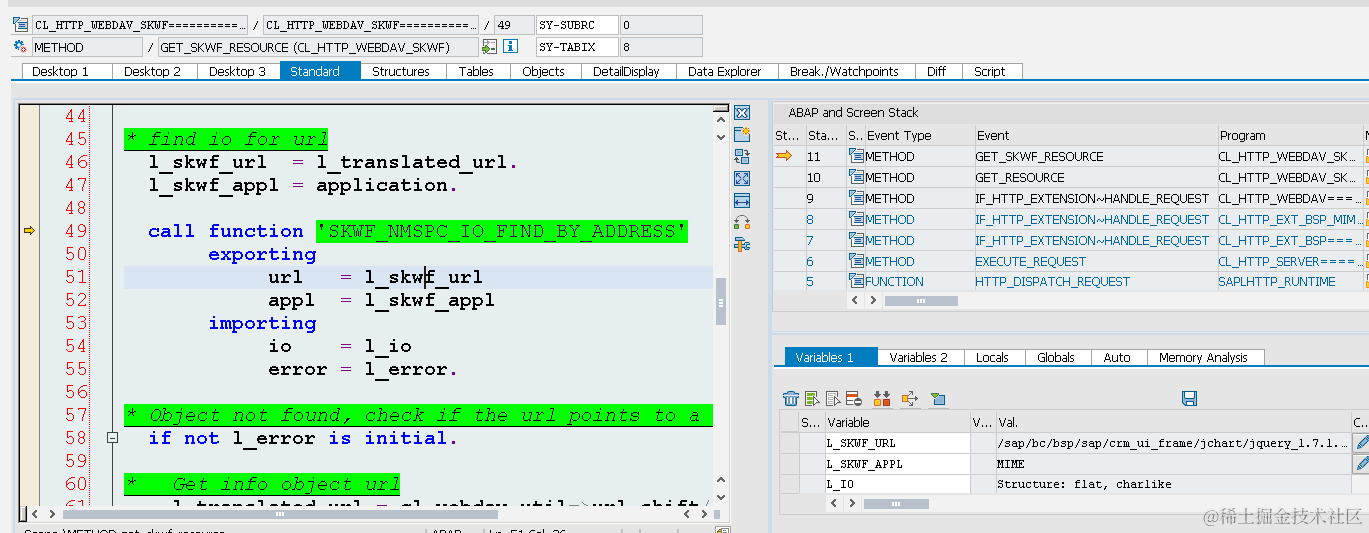This screenshot has width=1369, height=533.
Task: Click the program document icon before first header field
Action: pyautogui.click(x=21, y=25)
